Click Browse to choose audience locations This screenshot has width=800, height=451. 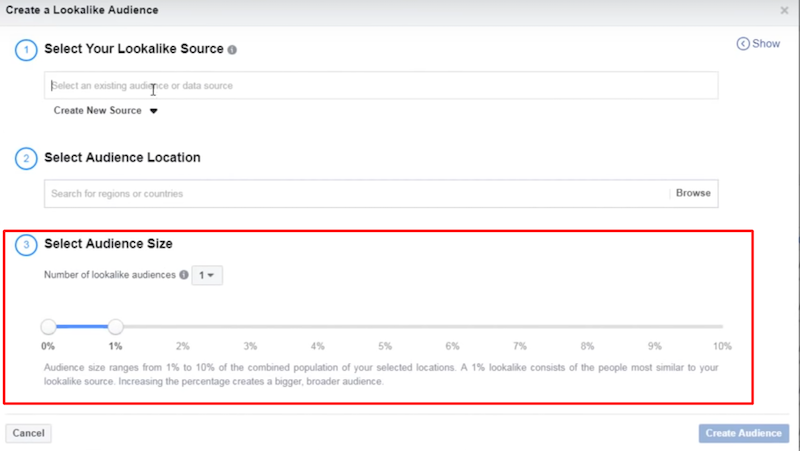coord(693,193)
